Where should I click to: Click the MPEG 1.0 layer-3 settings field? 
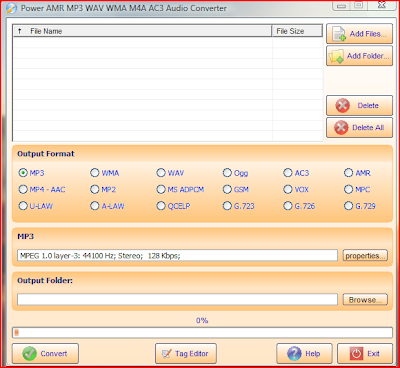tap(177, 256)
